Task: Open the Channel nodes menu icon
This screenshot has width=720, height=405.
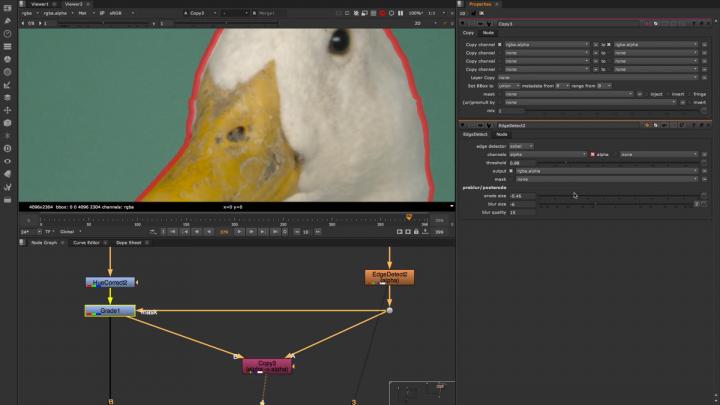Action: pos(7,46)
